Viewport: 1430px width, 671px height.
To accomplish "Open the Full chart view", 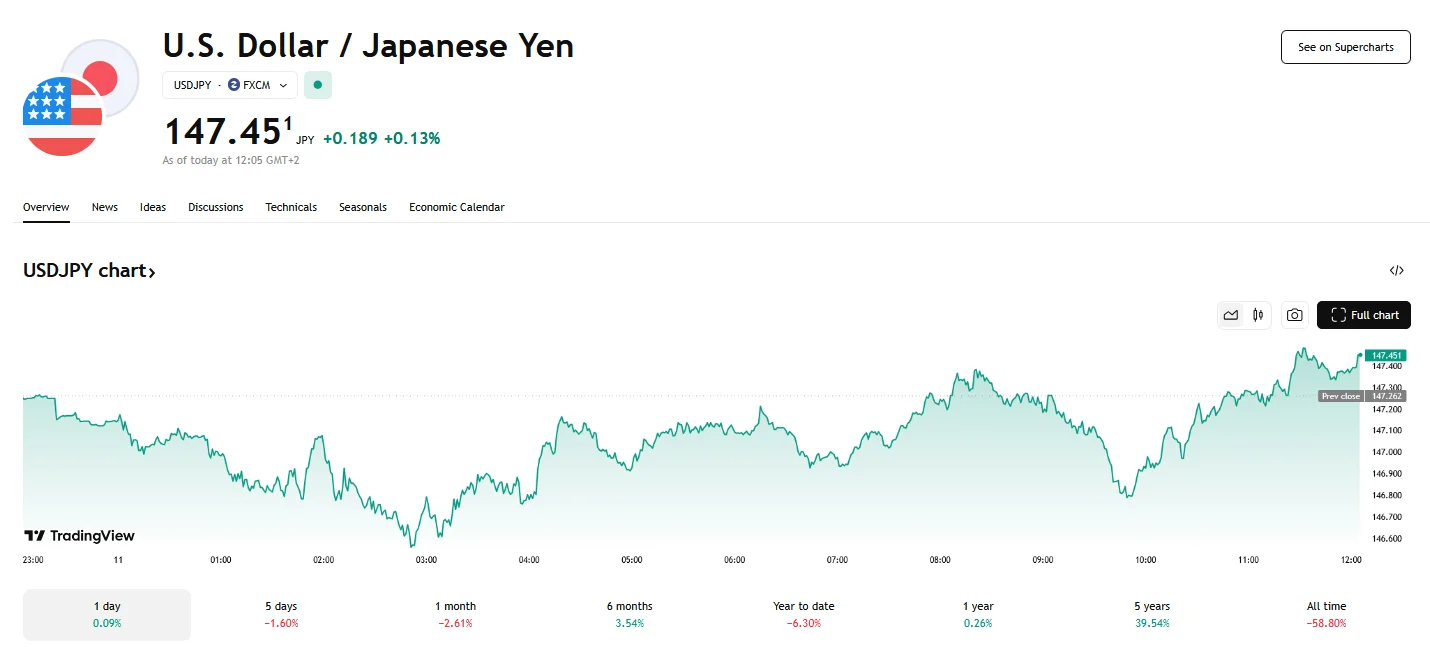I will point(1364,315).
